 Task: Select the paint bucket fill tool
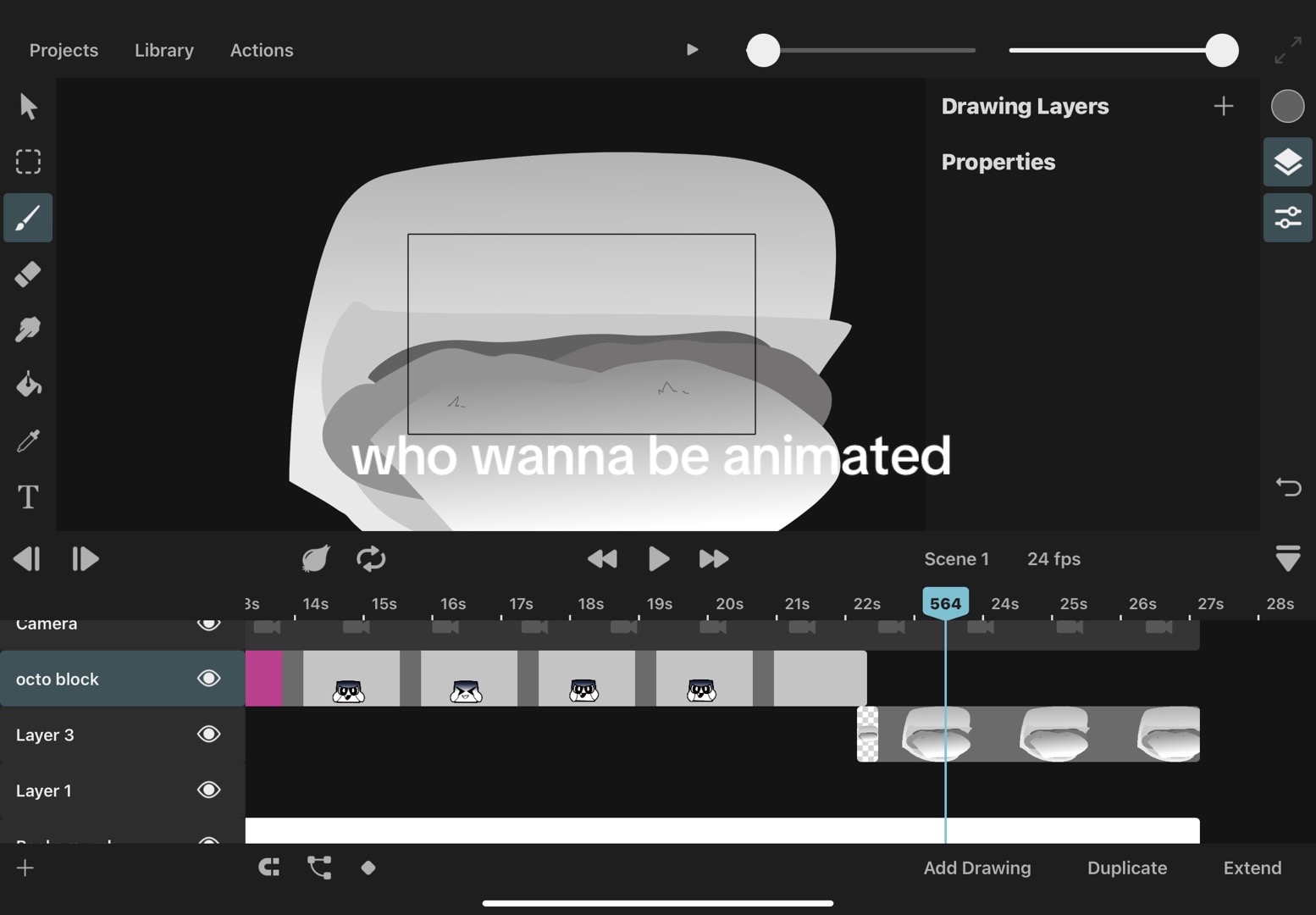[28, 385]
